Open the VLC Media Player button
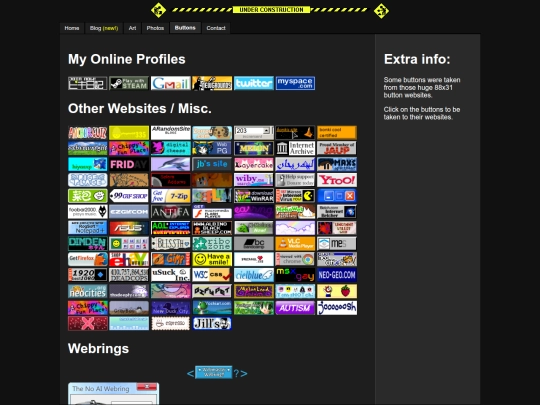The image size is (540, 405). [295, 243]
